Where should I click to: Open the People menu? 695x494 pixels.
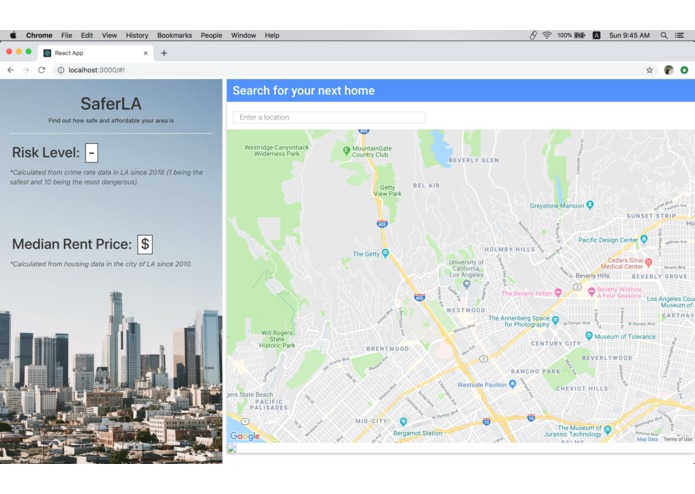pyautogui.click(x=211, y=35)
